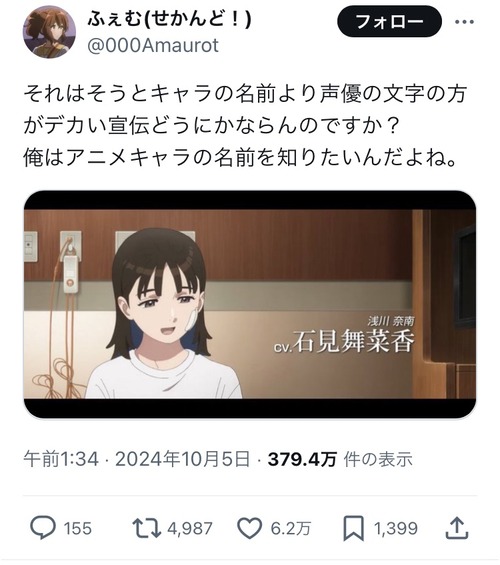Click the 1,399 bookmarks count
500x565 pixels.
pyautogui.click(x=396, y=529)
